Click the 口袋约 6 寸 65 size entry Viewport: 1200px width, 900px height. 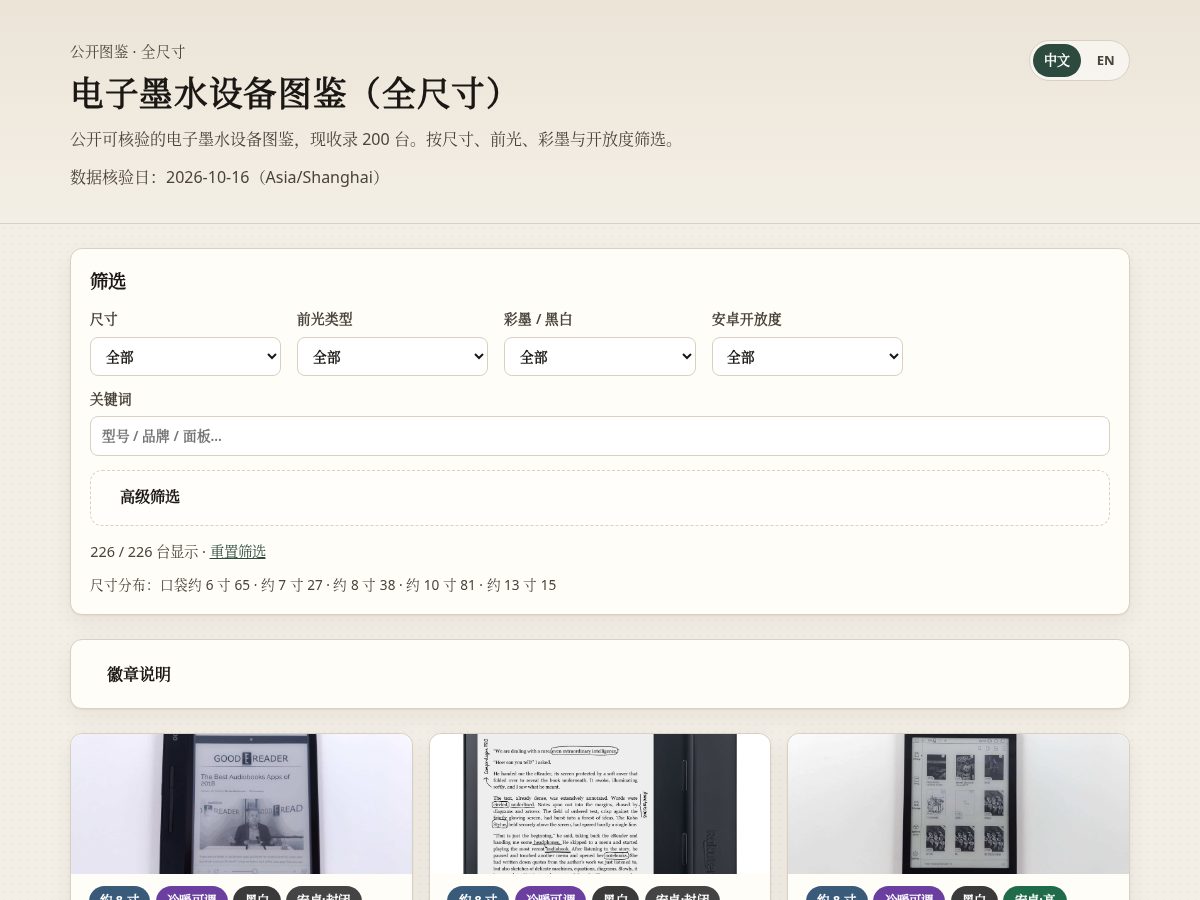pyautogui.click(x=205, y=585)
